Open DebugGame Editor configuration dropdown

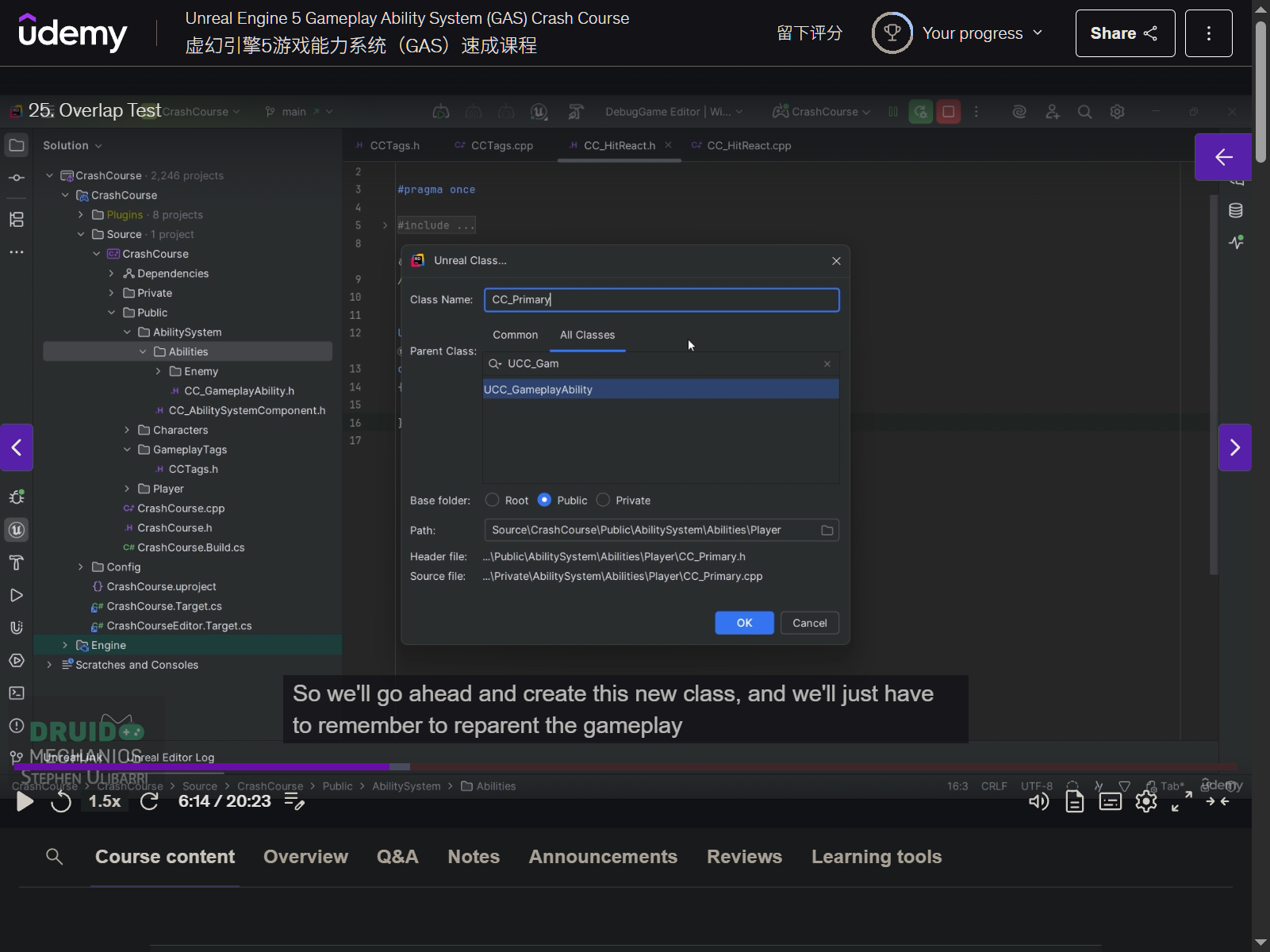673,112
